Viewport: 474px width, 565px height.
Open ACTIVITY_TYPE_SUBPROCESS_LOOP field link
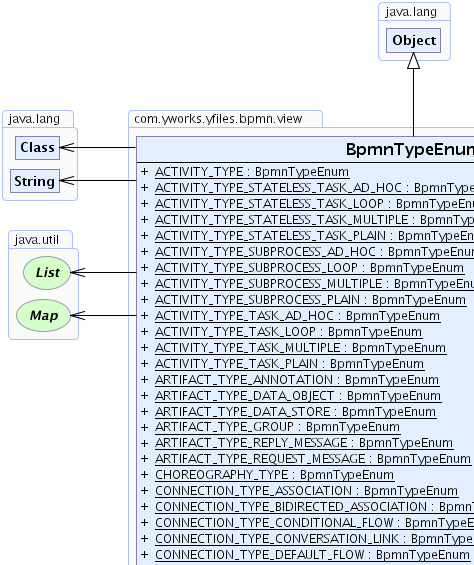309,268
